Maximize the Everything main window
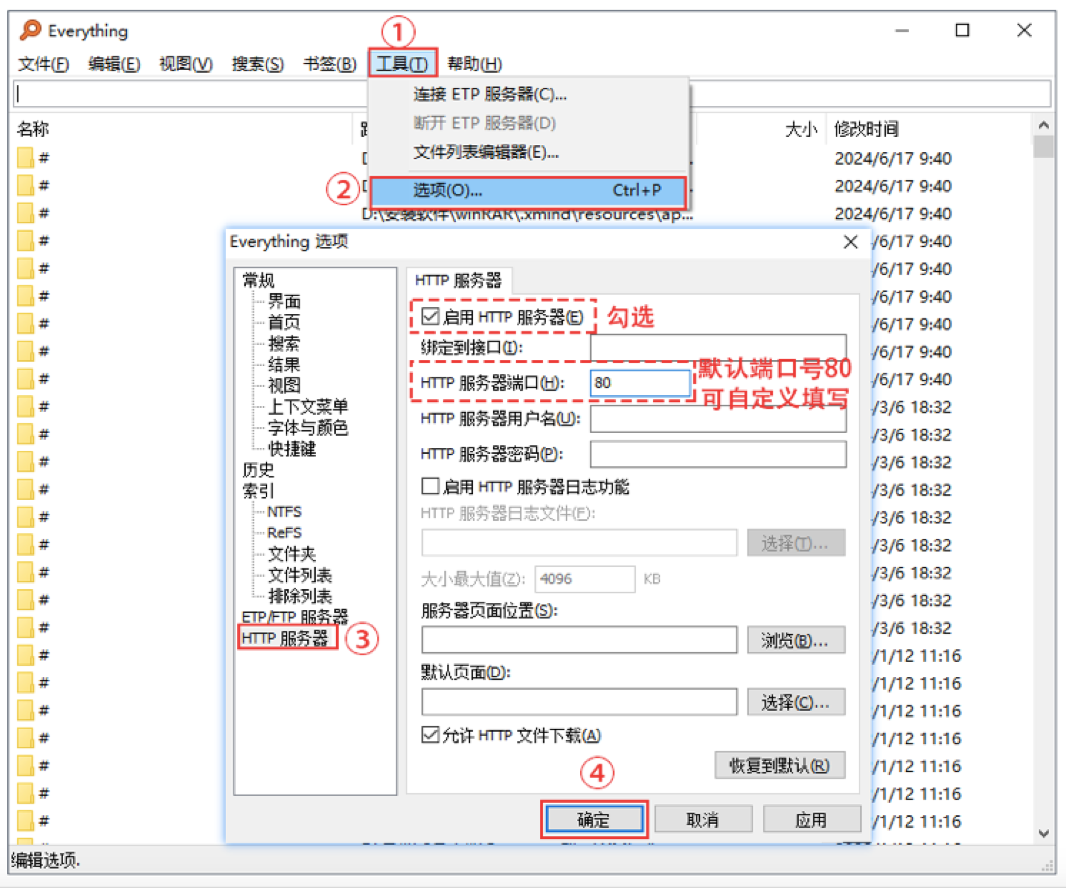 [x=962, y=31]
